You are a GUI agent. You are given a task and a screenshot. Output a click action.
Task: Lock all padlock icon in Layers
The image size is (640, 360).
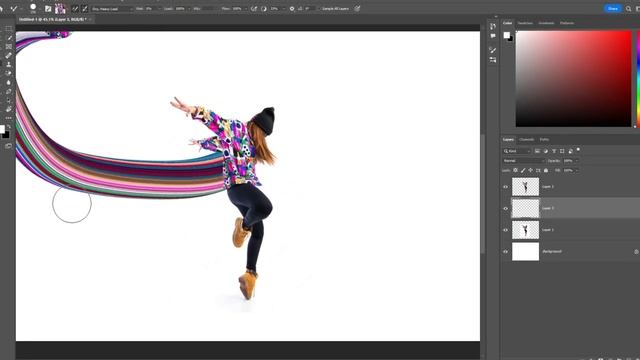[546, 170]
